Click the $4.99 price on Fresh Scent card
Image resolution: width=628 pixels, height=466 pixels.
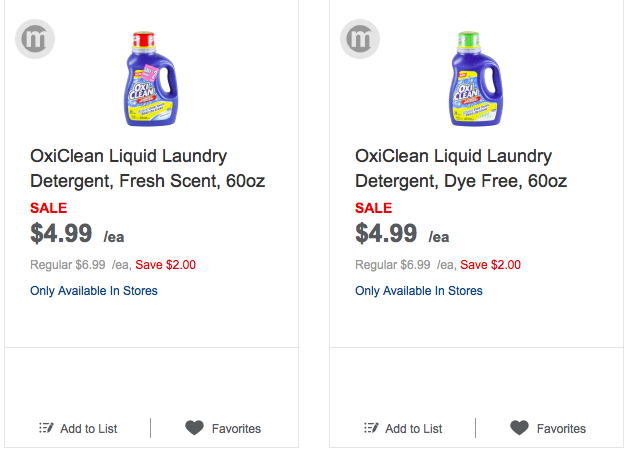point(61,234)
